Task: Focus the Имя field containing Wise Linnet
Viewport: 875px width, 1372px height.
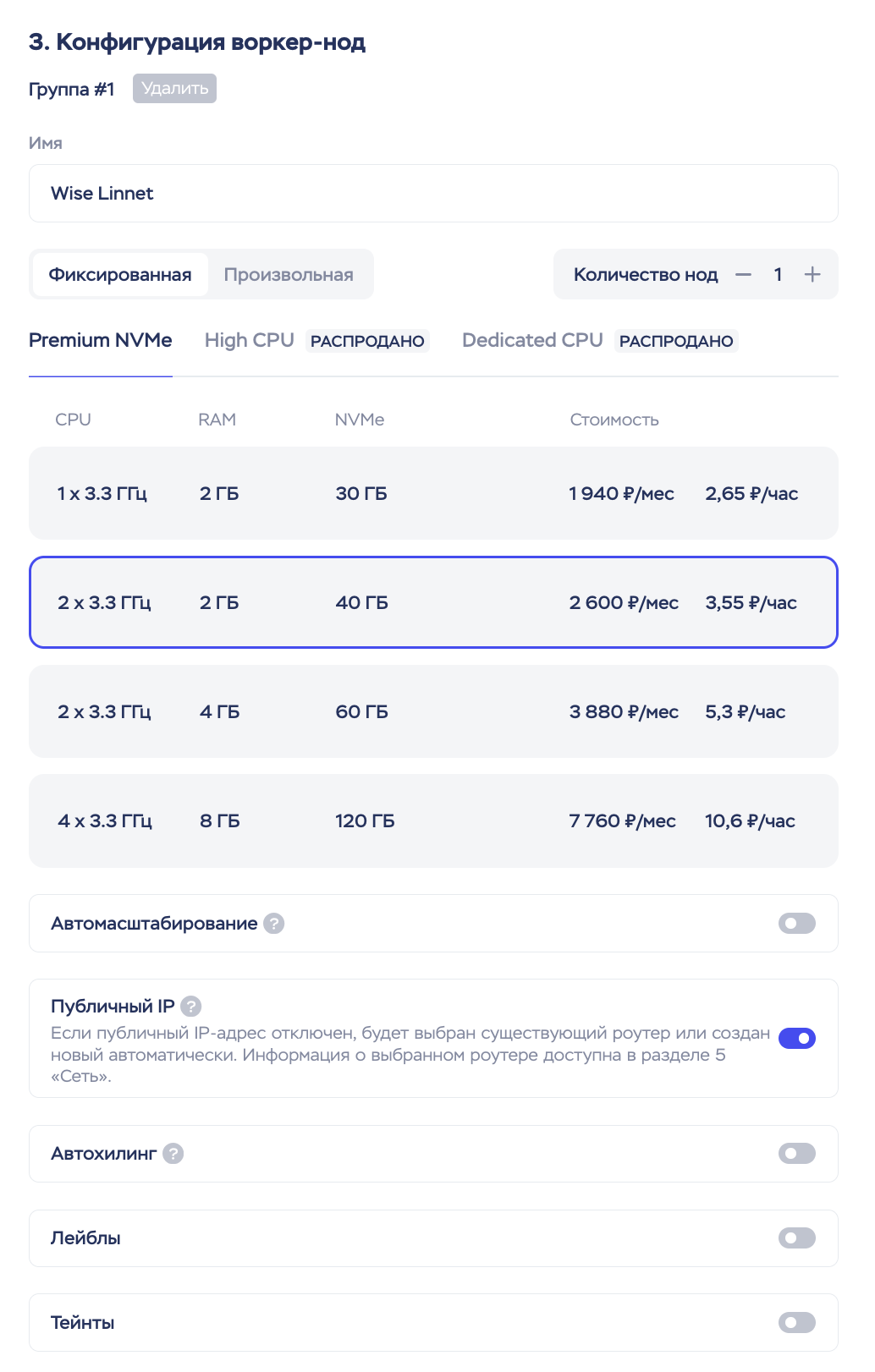Action: click(433, 194)
